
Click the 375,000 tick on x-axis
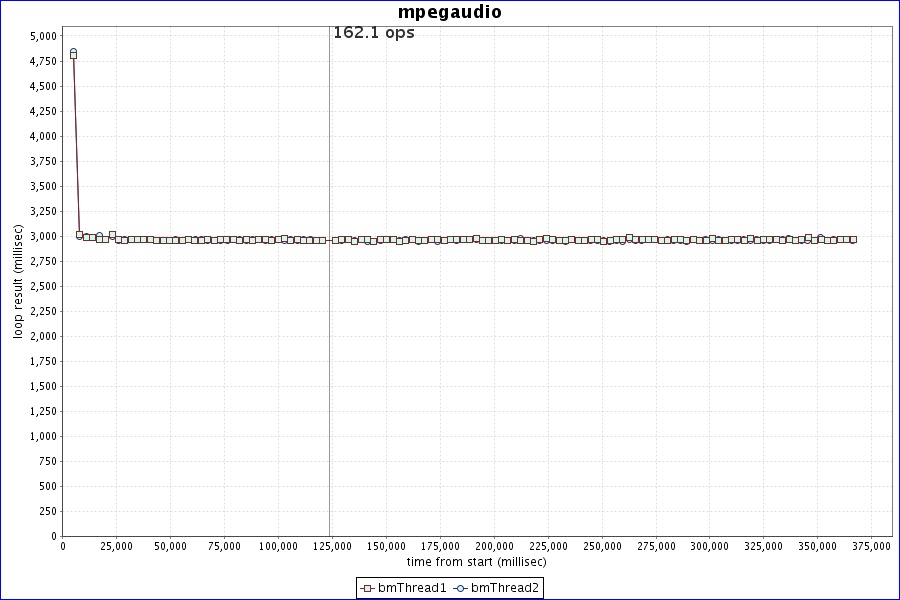click(x=871, y=546)
